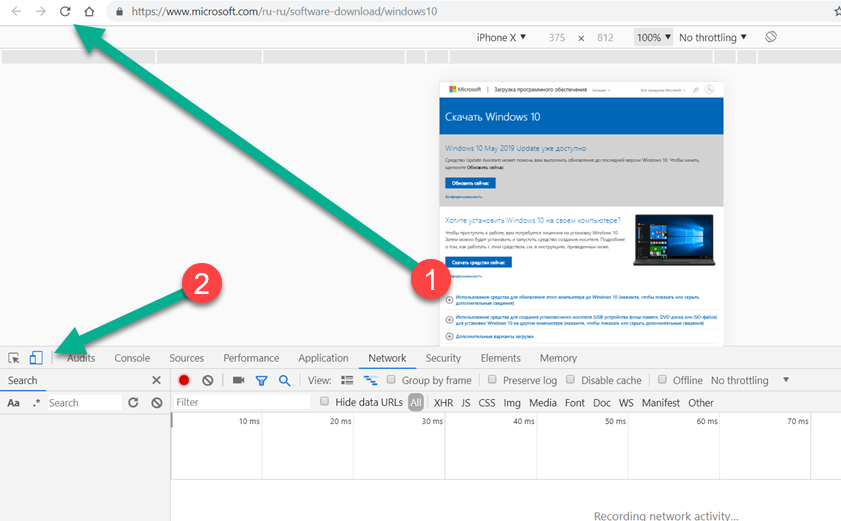
Task: Select the Network tab
Action: (x=387, y=358)
